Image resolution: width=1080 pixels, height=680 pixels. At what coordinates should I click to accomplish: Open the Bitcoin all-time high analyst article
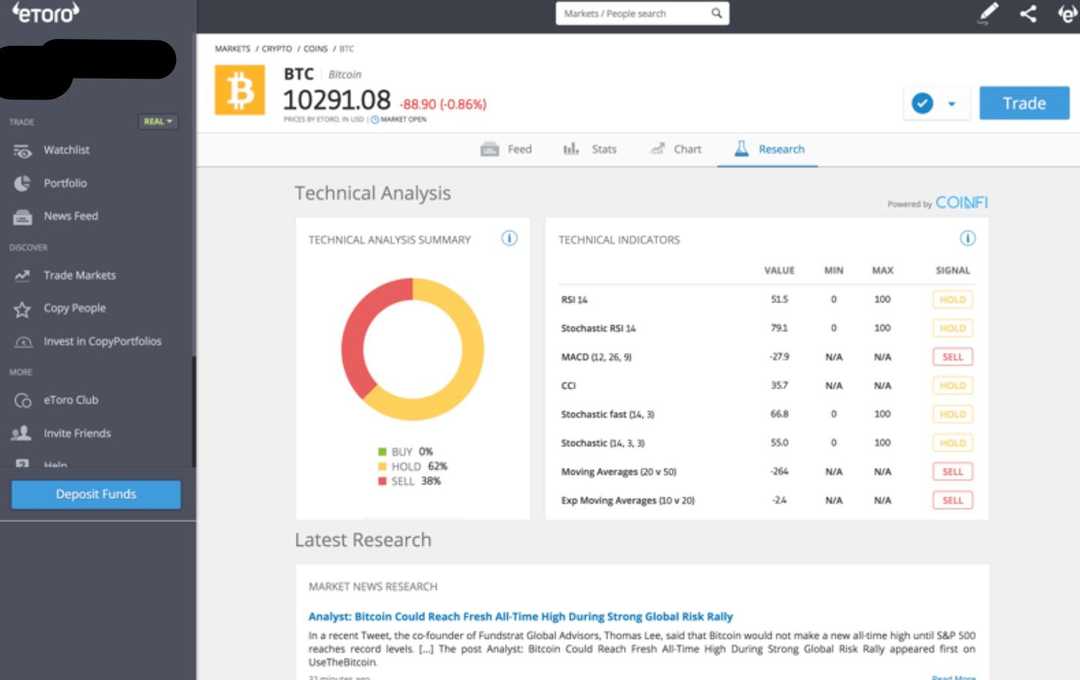point(521,616)
